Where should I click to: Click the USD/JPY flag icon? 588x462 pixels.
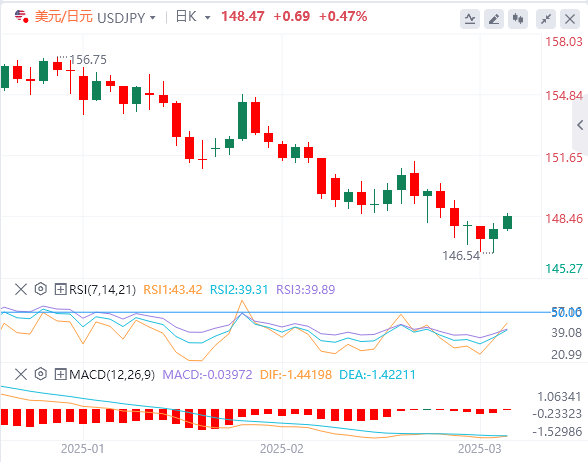pos(21,17)
